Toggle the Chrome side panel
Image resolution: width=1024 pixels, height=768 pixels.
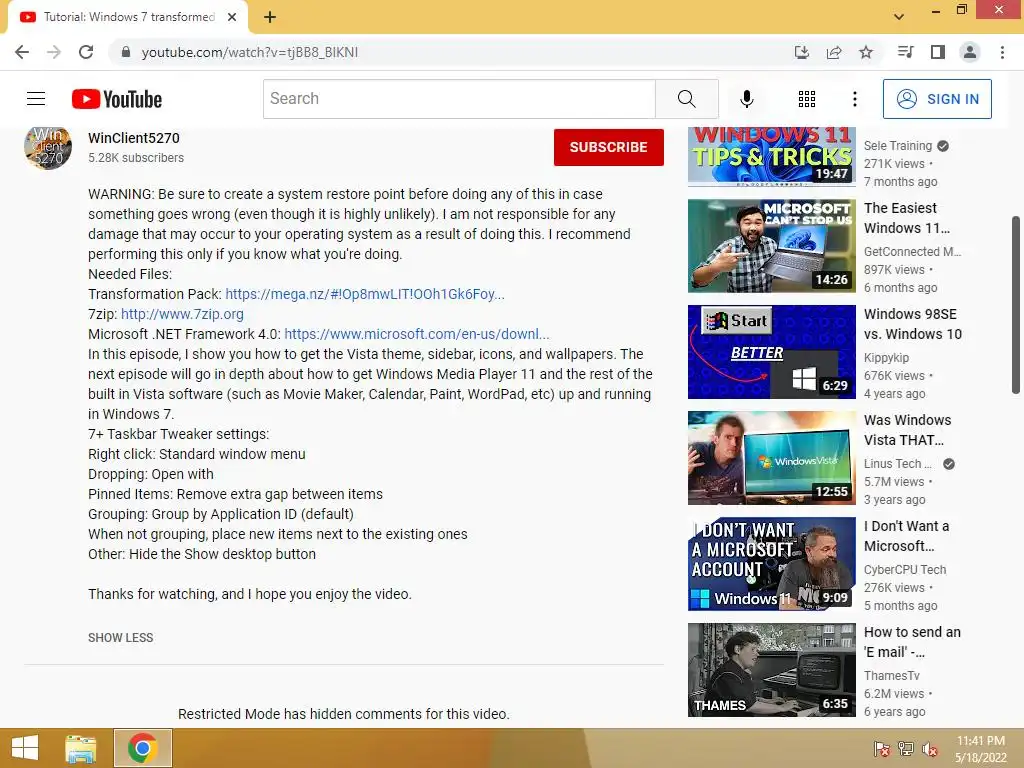(938, 52)
